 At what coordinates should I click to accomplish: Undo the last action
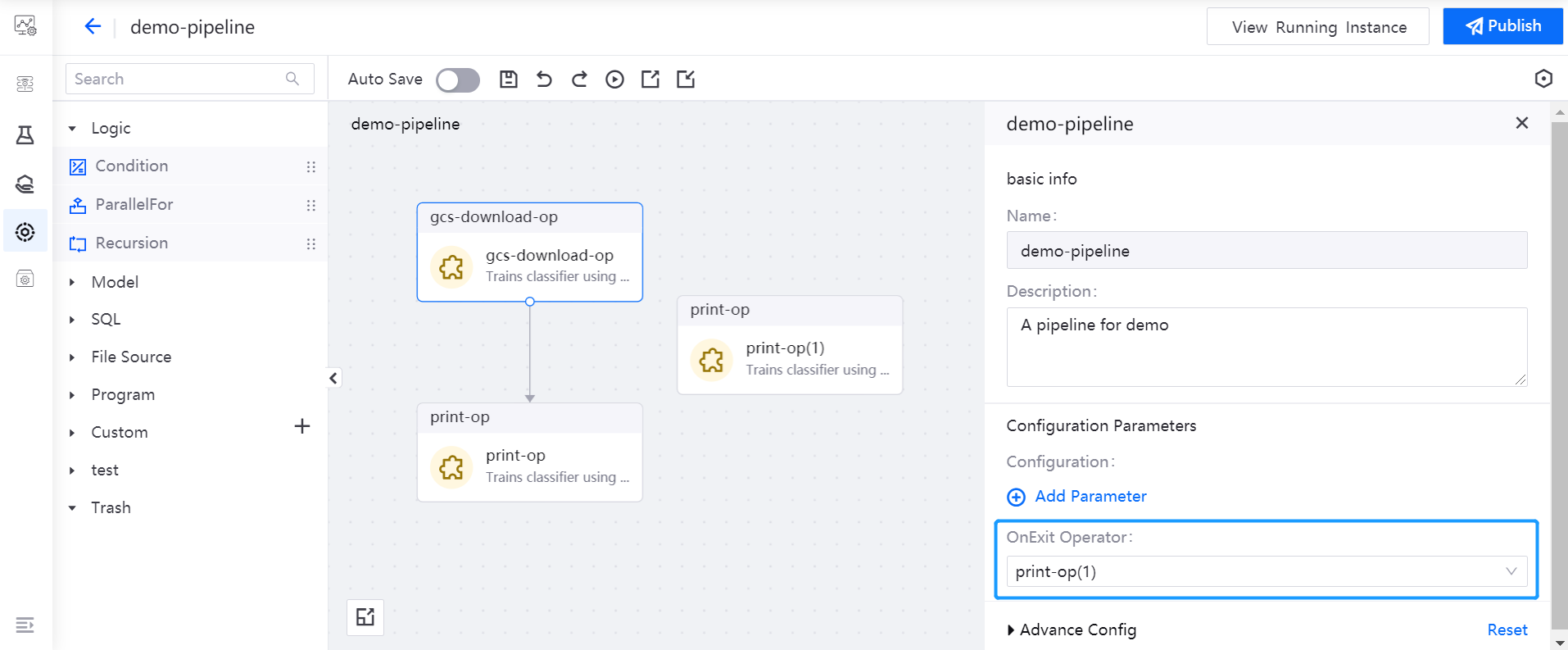pyautogui.click(x=544, y=79)
